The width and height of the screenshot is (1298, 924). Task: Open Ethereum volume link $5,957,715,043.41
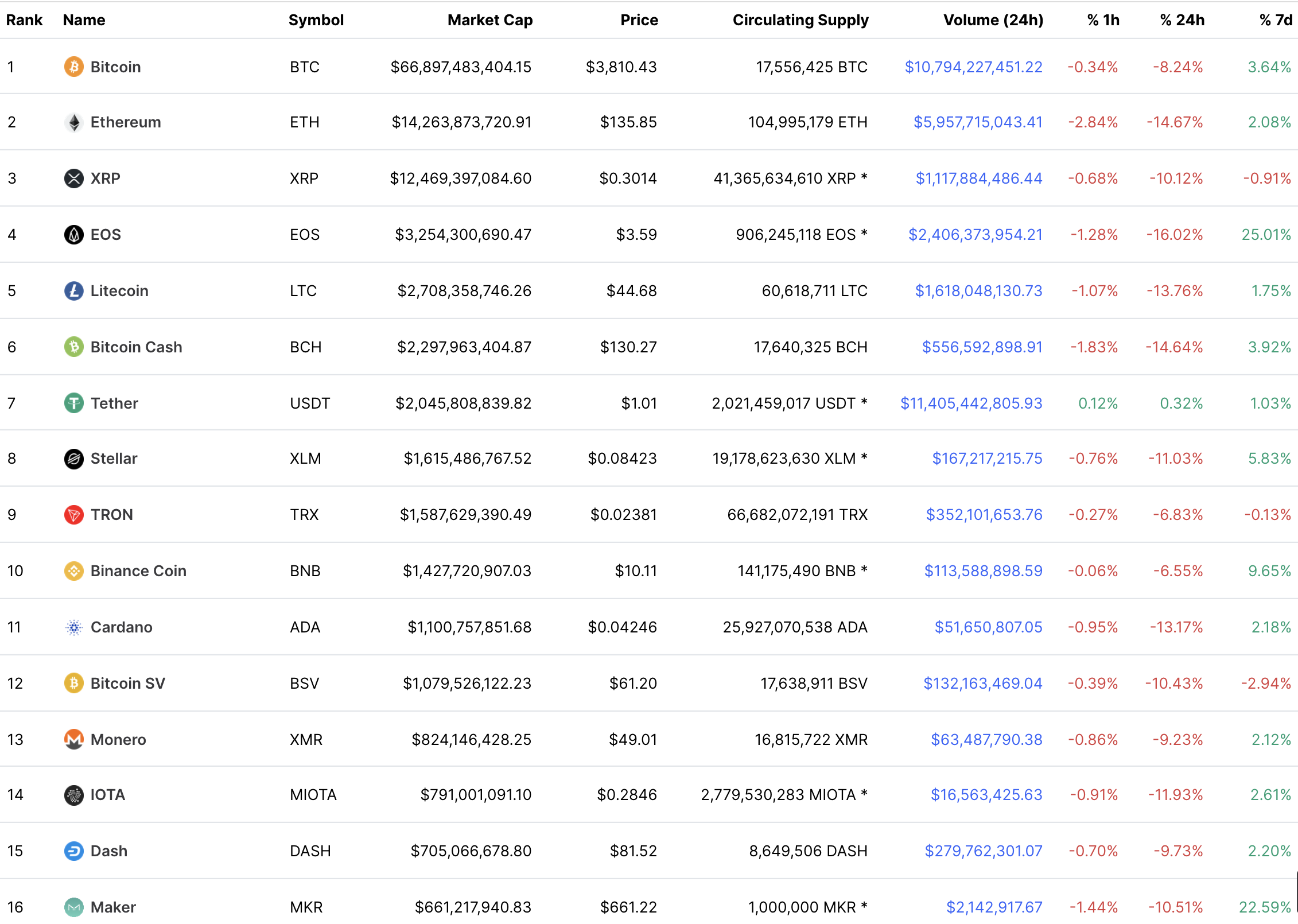point(978,122)
